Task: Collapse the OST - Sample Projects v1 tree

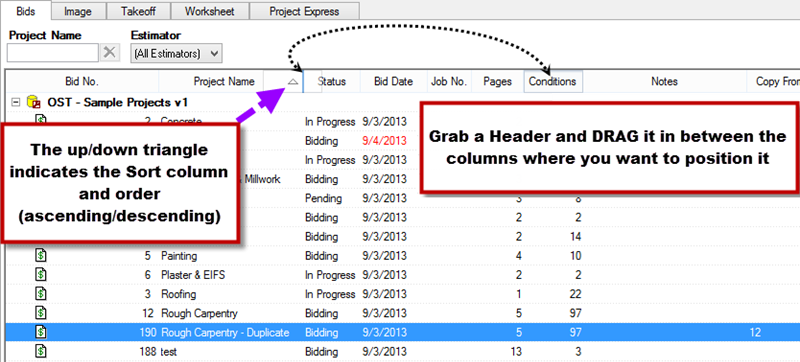Action: click(16, 102)
